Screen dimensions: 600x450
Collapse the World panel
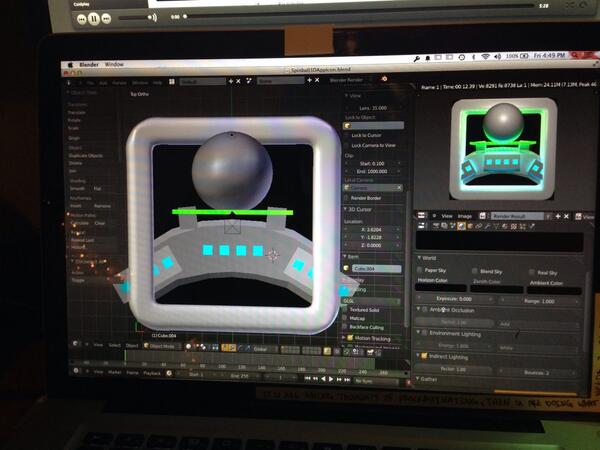pyautogui.click(x=419, y=258)
